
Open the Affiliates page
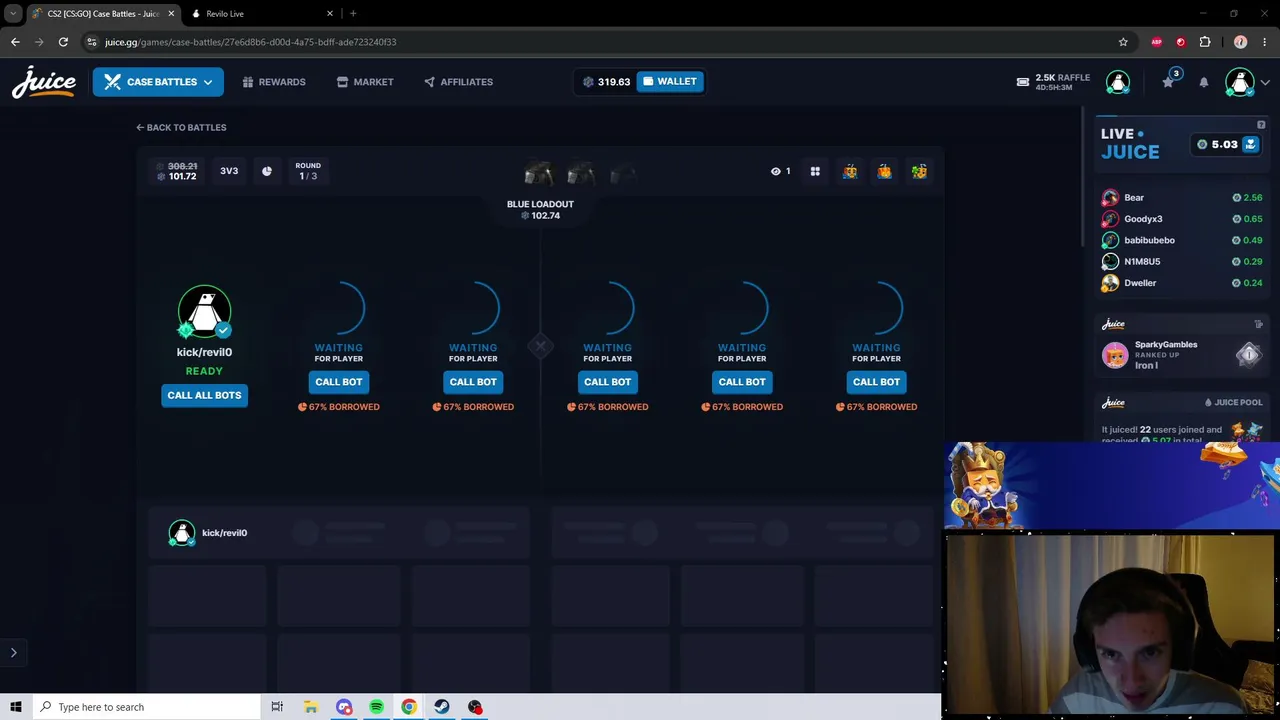point(458,82)
